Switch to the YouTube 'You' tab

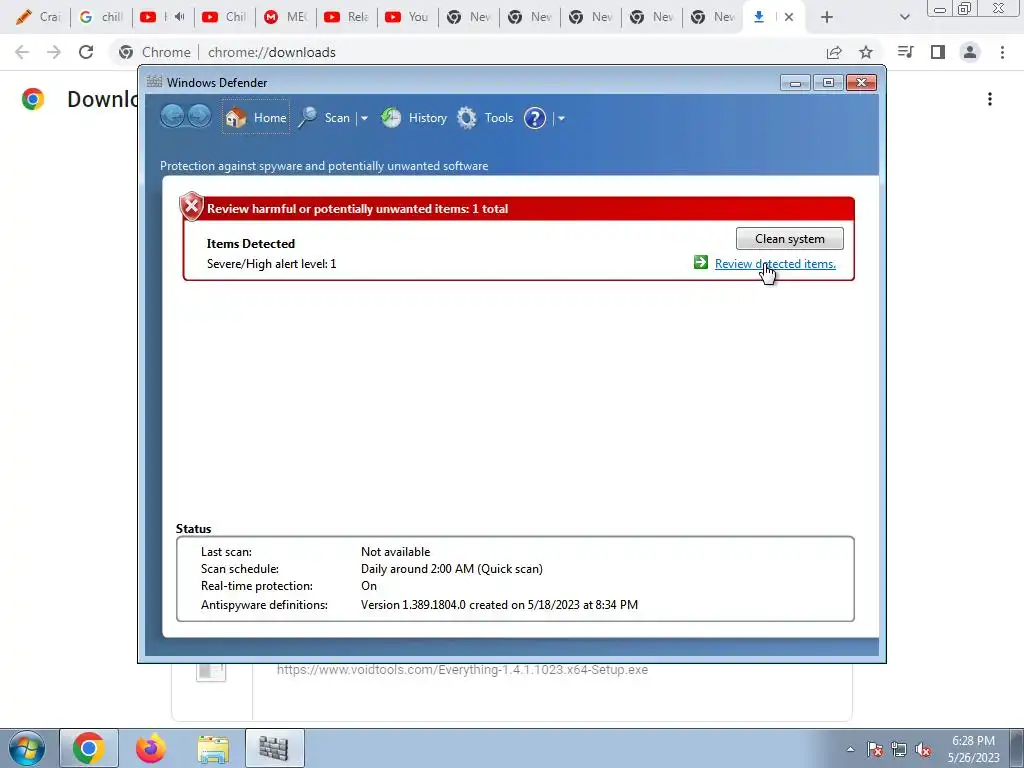pos(408,17)
